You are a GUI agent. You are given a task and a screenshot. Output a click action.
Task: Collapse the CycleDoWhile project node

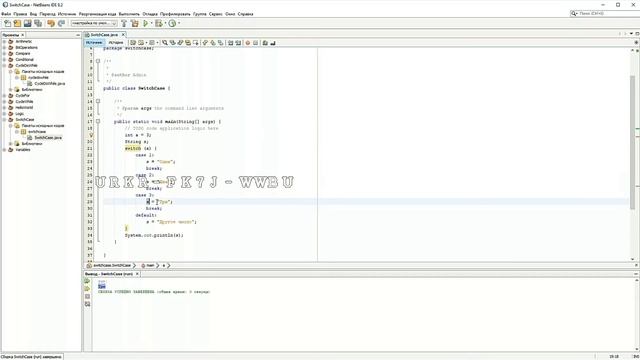coord(4,65)
